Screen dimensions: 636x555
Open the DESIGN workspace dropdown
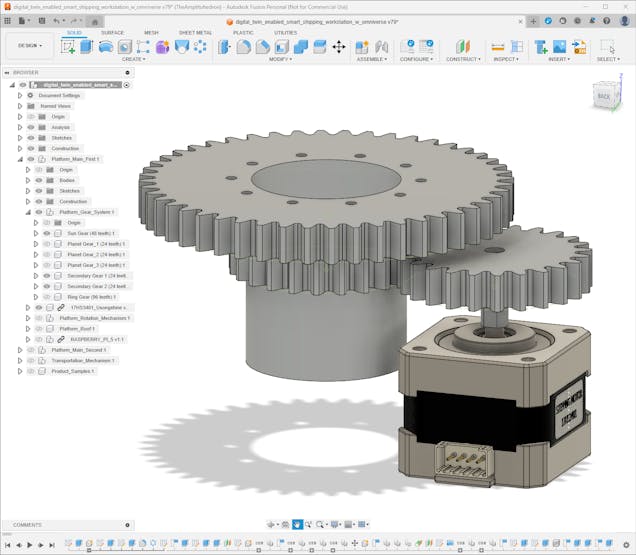coord(28,45)
